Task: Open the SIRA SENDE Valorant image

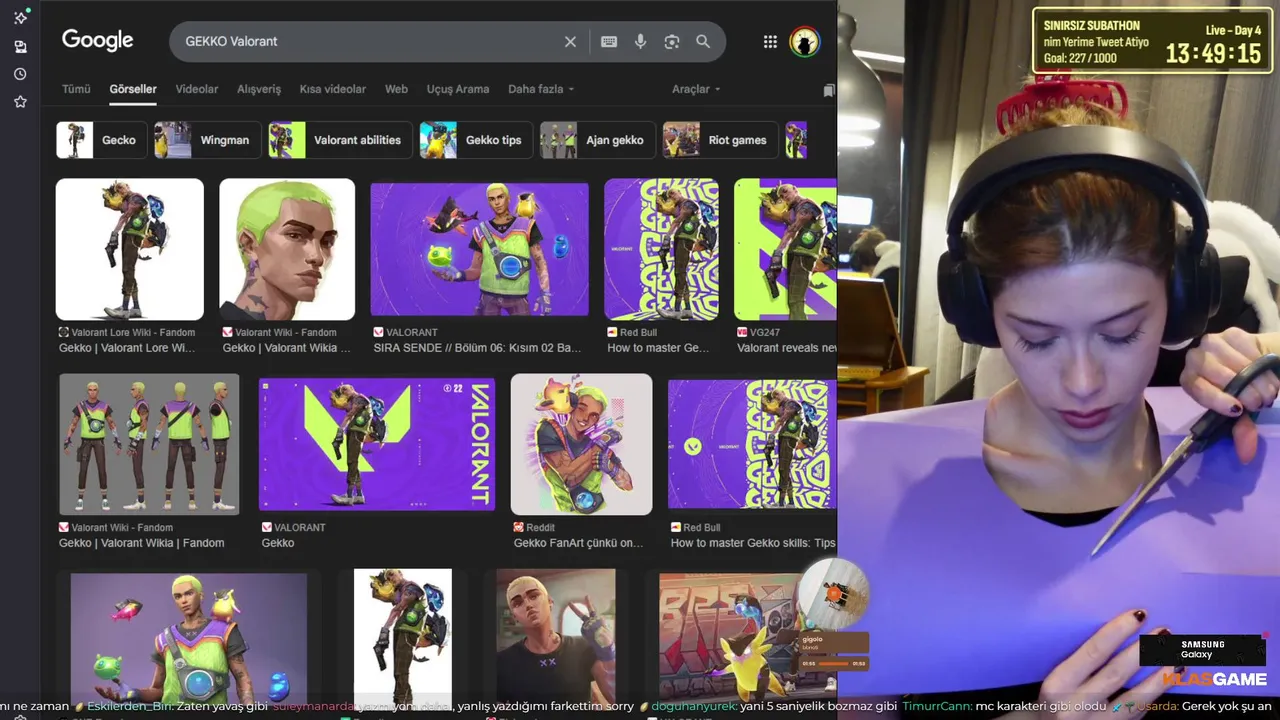Action: tap(480, 249)
